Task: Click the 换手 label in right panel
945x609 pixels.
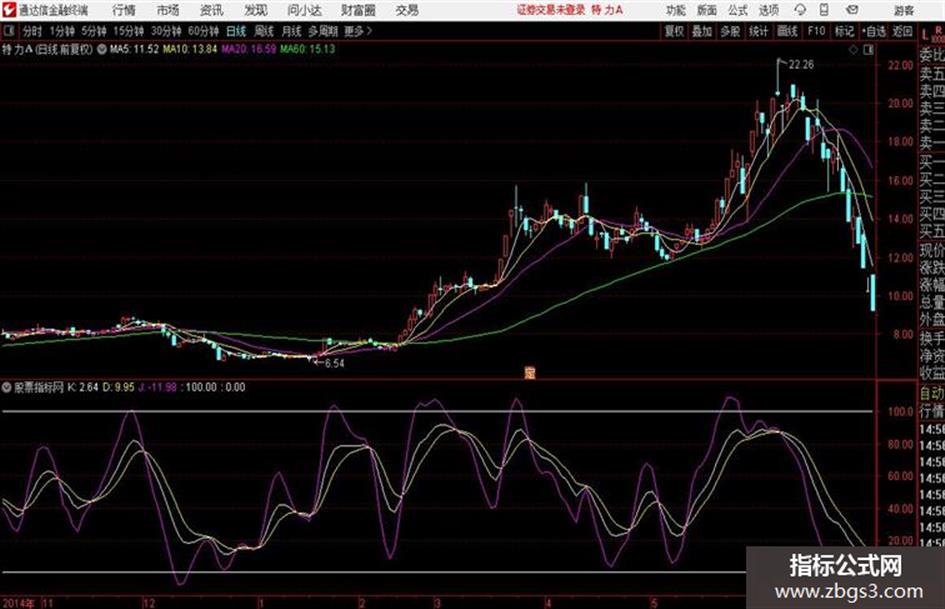Action: [x=932, y=338]
